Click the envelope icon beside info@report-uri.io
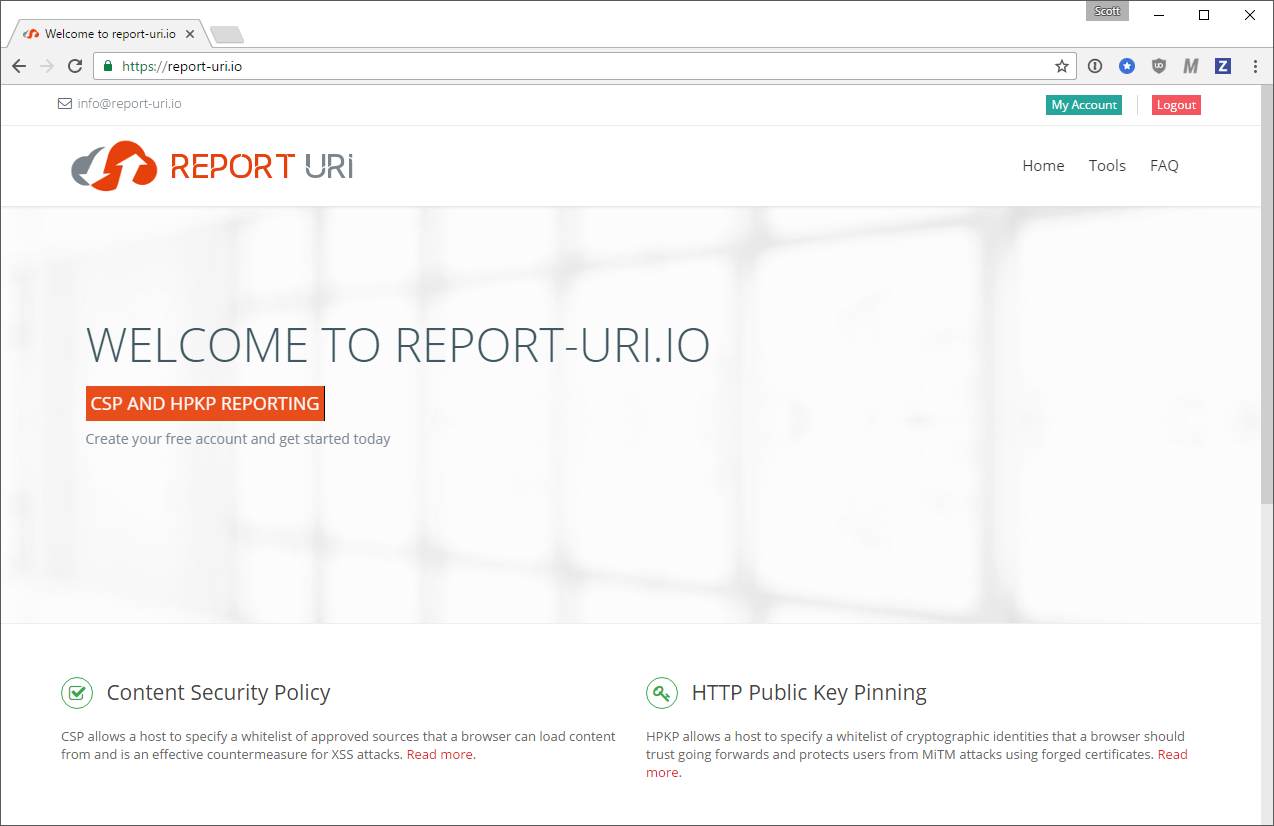1274x826 pixels. [64, 103]
